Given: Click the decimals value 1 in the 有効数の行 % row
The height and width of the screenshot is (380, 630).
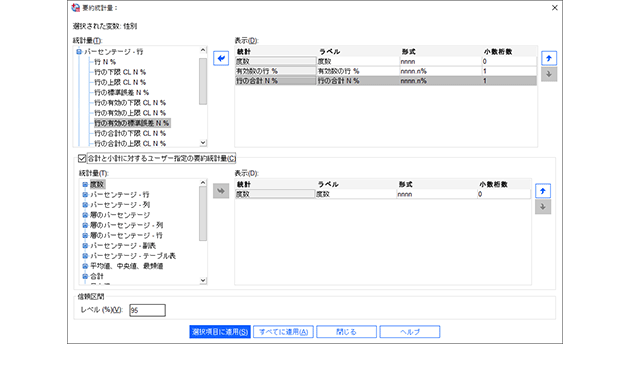Looking at the screenshot, I should coord(509,71).
